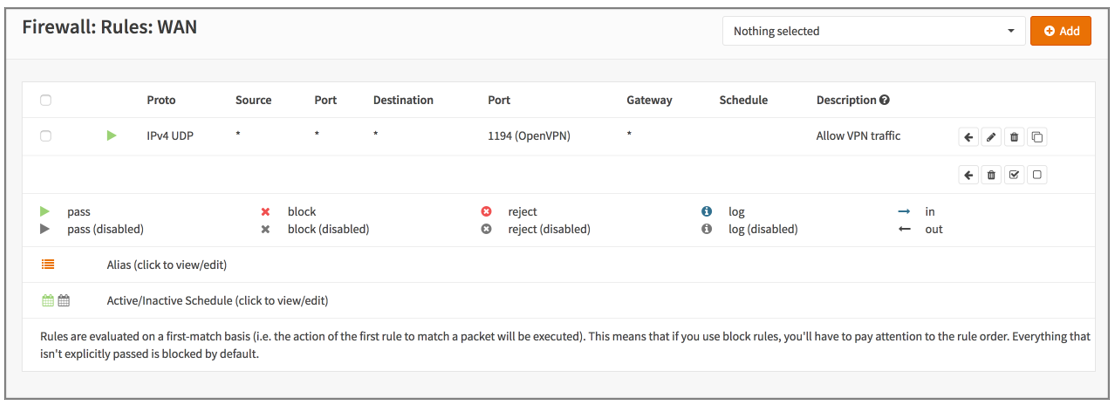Image resolution: width=1116 pixels, height=402 pixels.
Task: Click the enable selected rules check icon
Action: [1014, 175]
